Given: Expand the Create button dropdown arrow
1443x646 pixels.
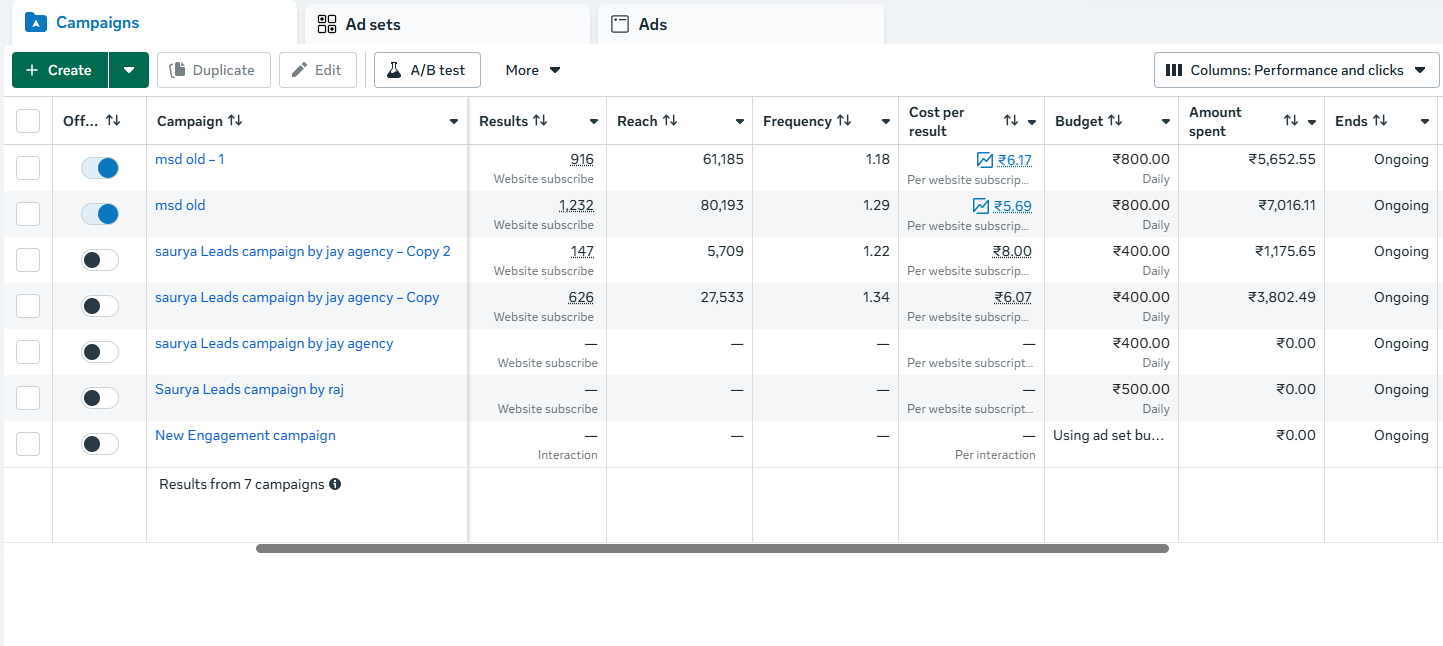Looking at the screenshot, I should [x=129, y=70].
